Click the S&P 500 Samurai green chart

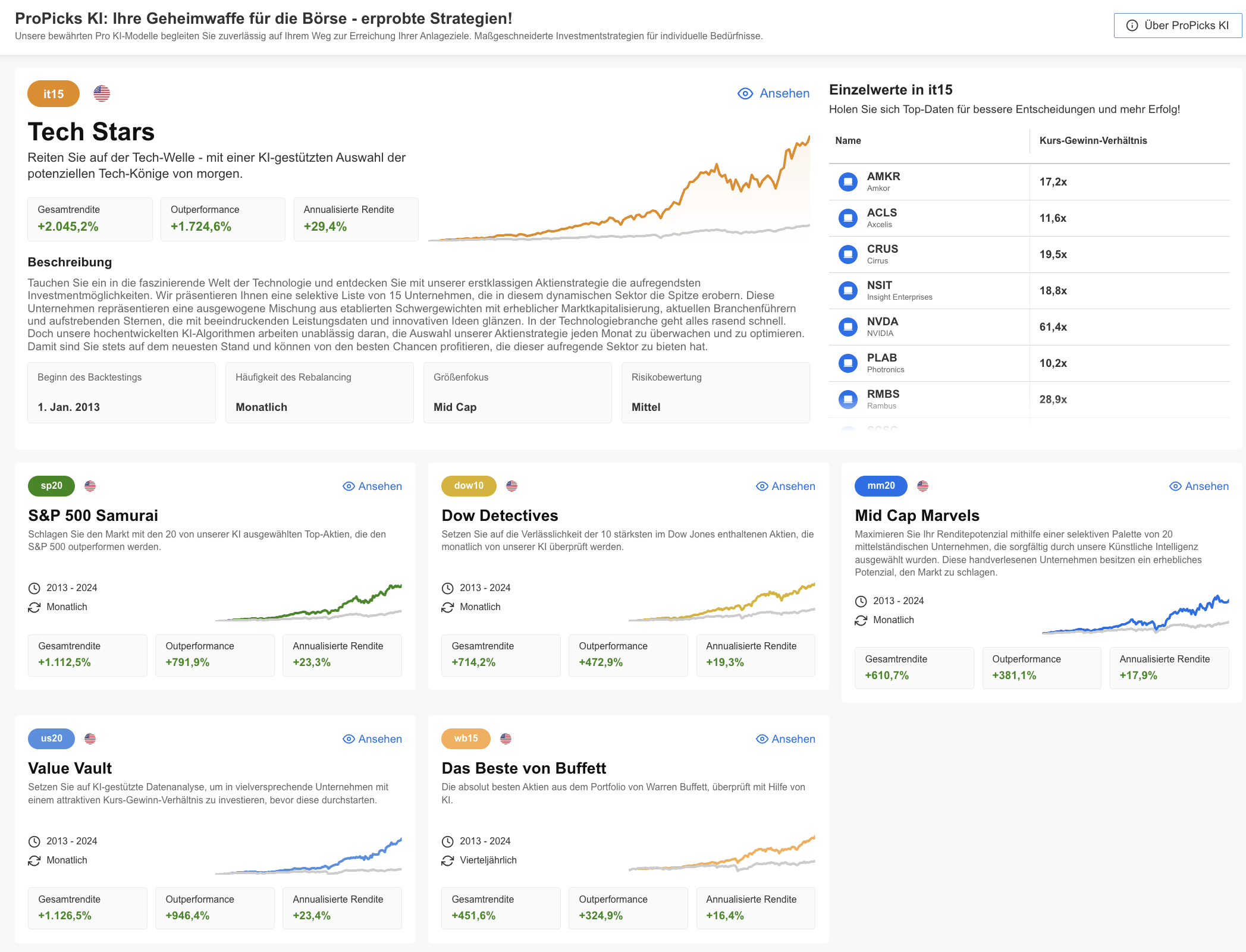click(x=309, y=602)
